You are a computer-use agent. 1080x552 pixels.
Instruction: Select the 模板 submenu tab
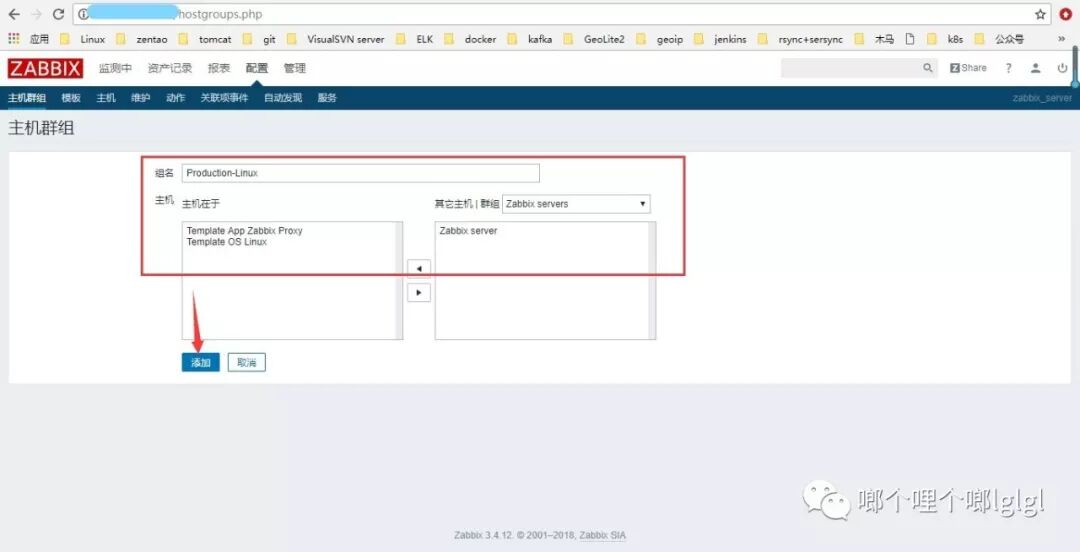point(71,98)
